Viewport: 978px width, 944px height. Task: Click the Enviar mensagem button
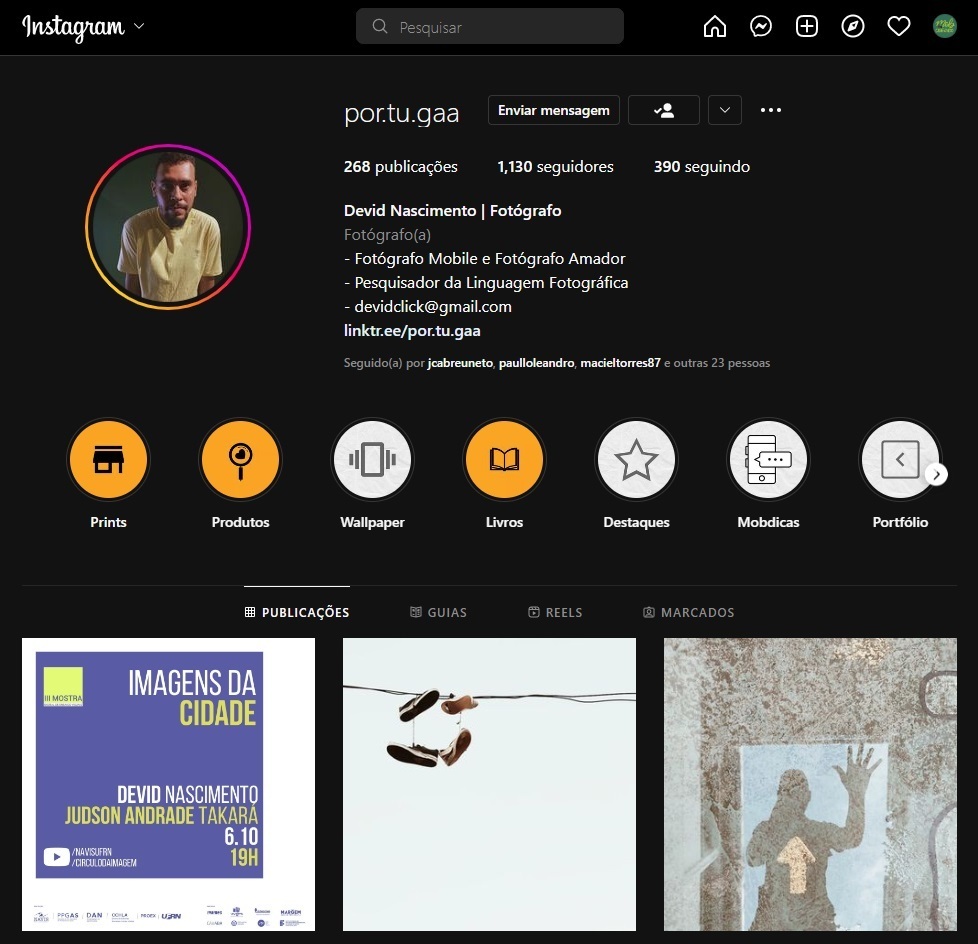pyautogui.click(x=554, y=111)
